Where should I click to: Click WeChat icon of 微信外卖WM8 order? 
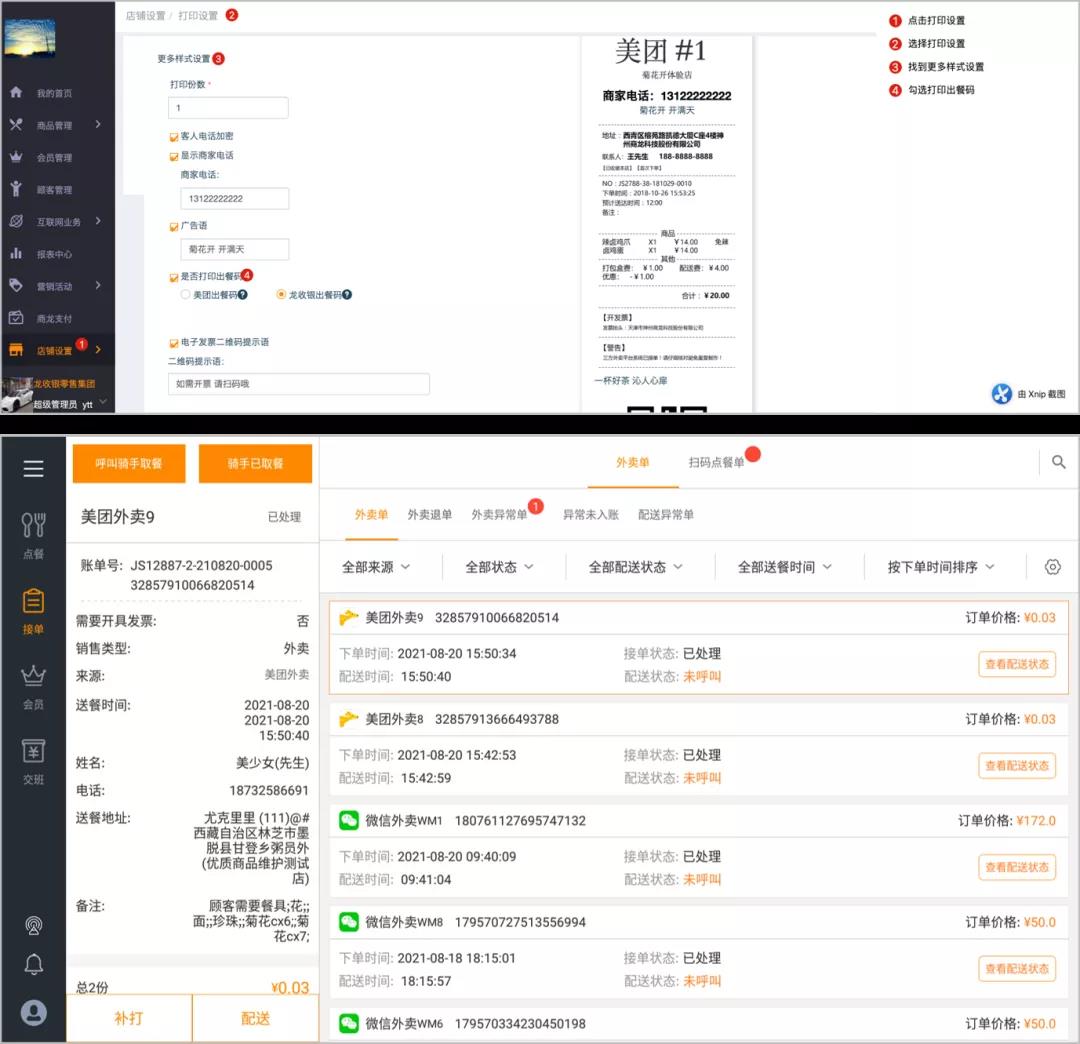349,921
